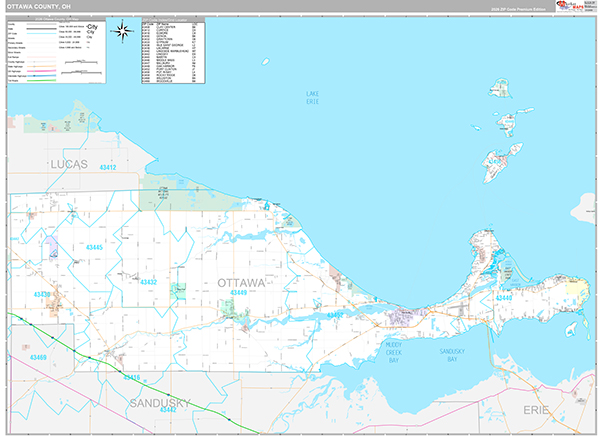Screen dimensions: 600x436
Task: Click the compass rose north arrow
Action: pyautogui.click(x=123, y=30)
